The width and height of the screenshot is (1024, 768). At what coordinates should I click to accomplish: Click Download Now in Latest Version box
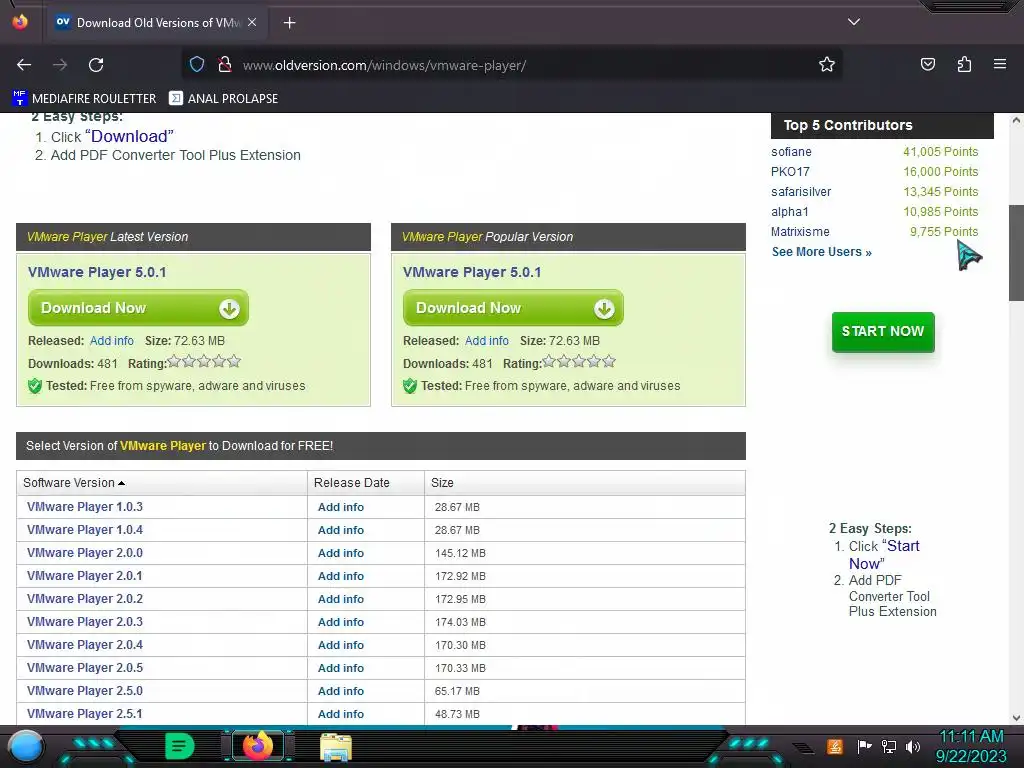point(138,308)
